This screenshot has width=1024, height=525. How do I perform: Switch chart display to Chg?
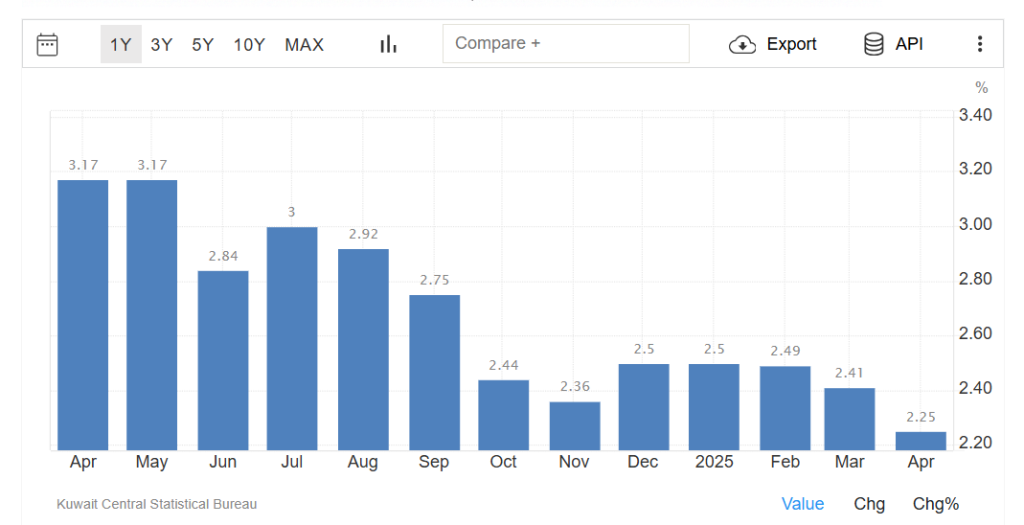[x=869, y=504]
